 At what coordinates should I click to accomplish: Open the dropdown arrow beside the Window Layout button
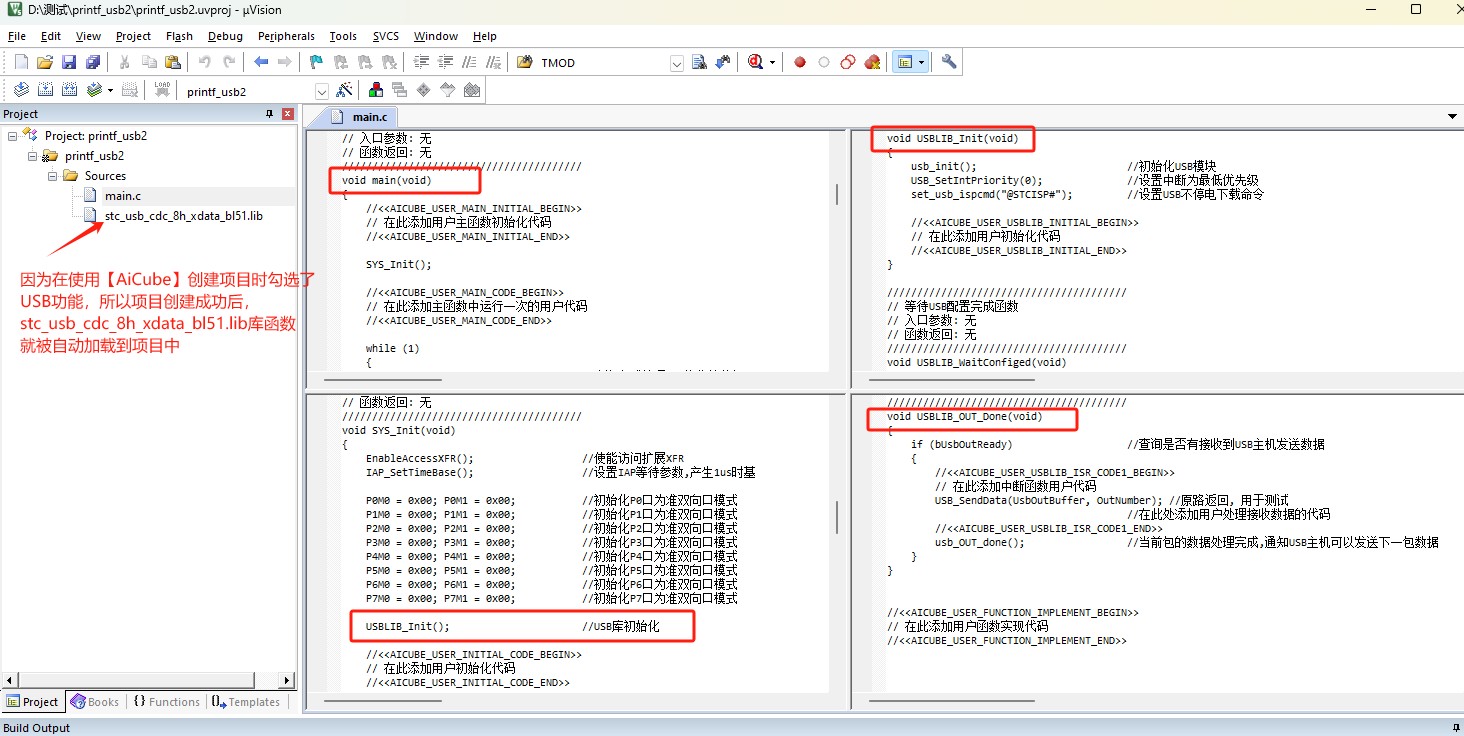tap(921, 62)
